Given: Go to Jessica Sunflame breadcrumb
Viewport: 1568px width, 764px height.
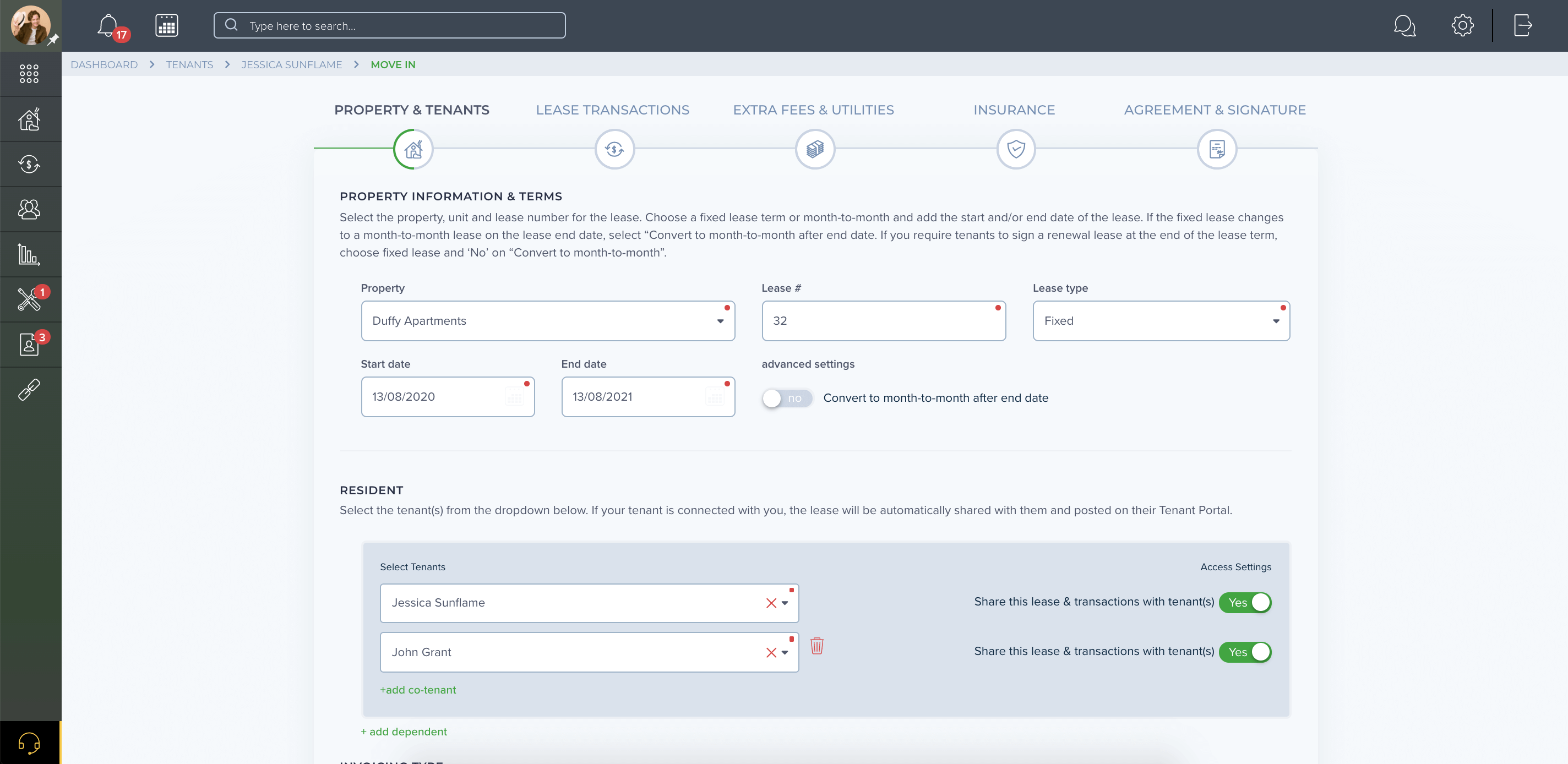Looking at the screenshot, I should (x=292, y=64).
